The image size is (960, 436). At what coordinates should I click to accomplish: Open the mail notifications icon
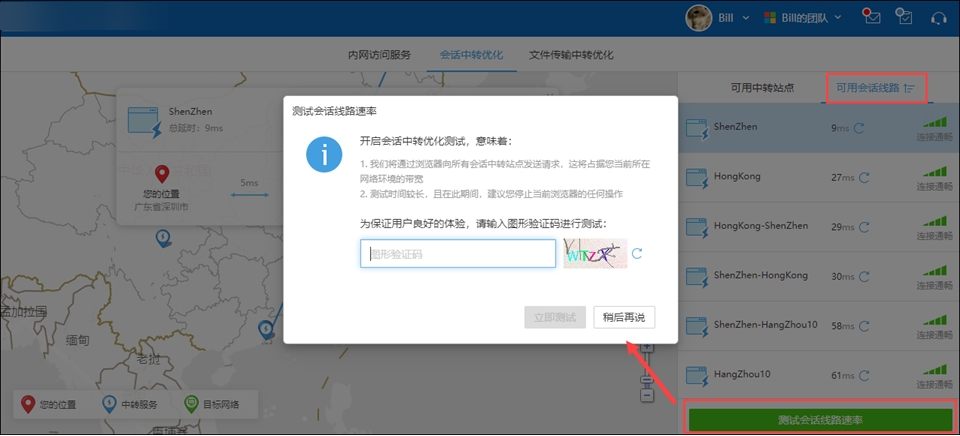coord(872,17)
